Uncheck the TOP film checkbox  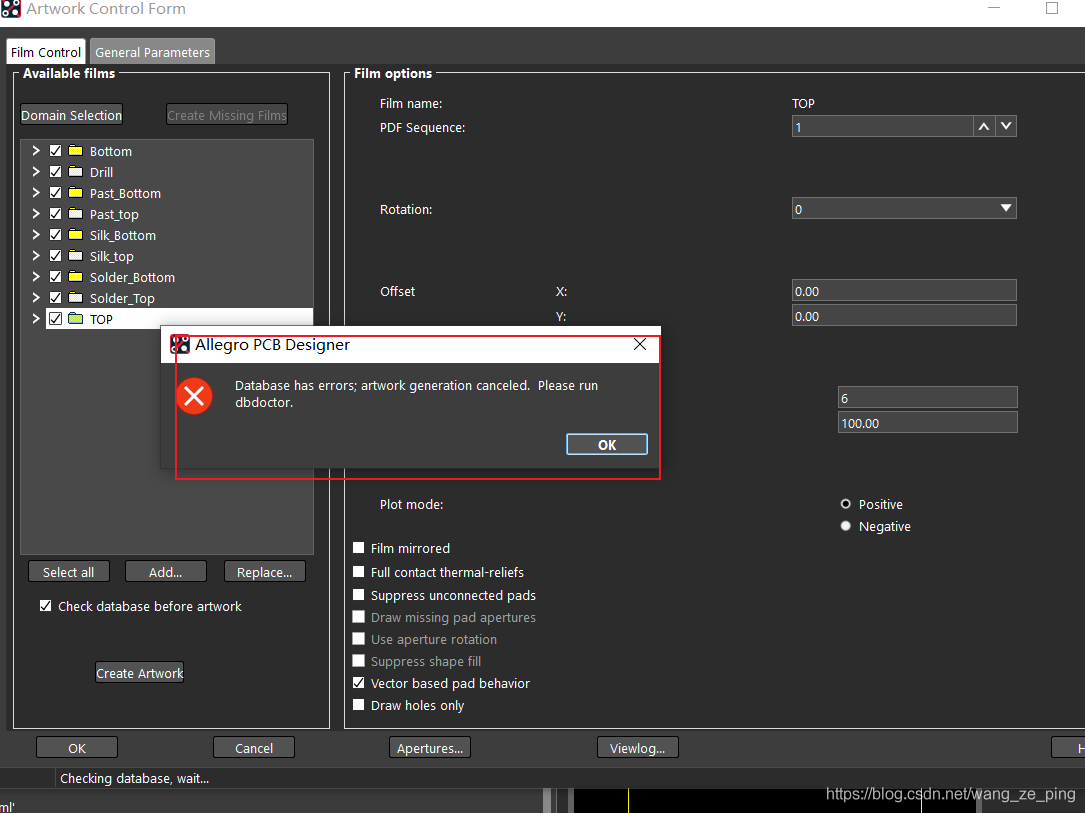pos(55,318)
